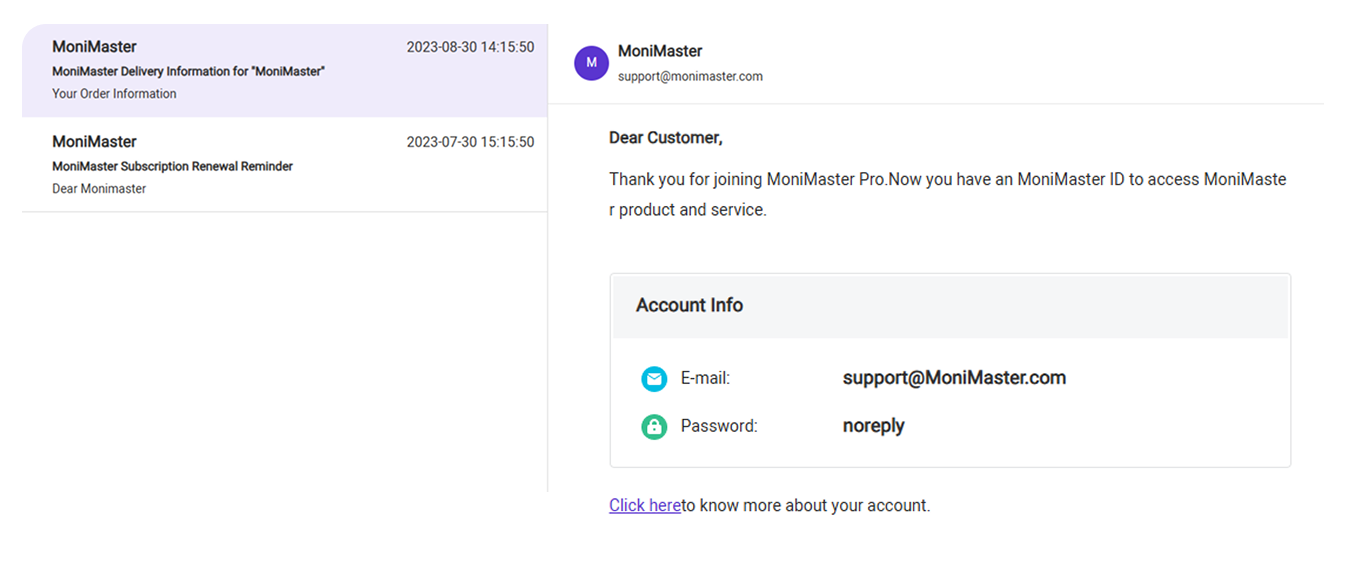1348x562 pixels.
Task: Click the Dear Customer greeting
Action: pyautogui.click(x=665, y=138)
